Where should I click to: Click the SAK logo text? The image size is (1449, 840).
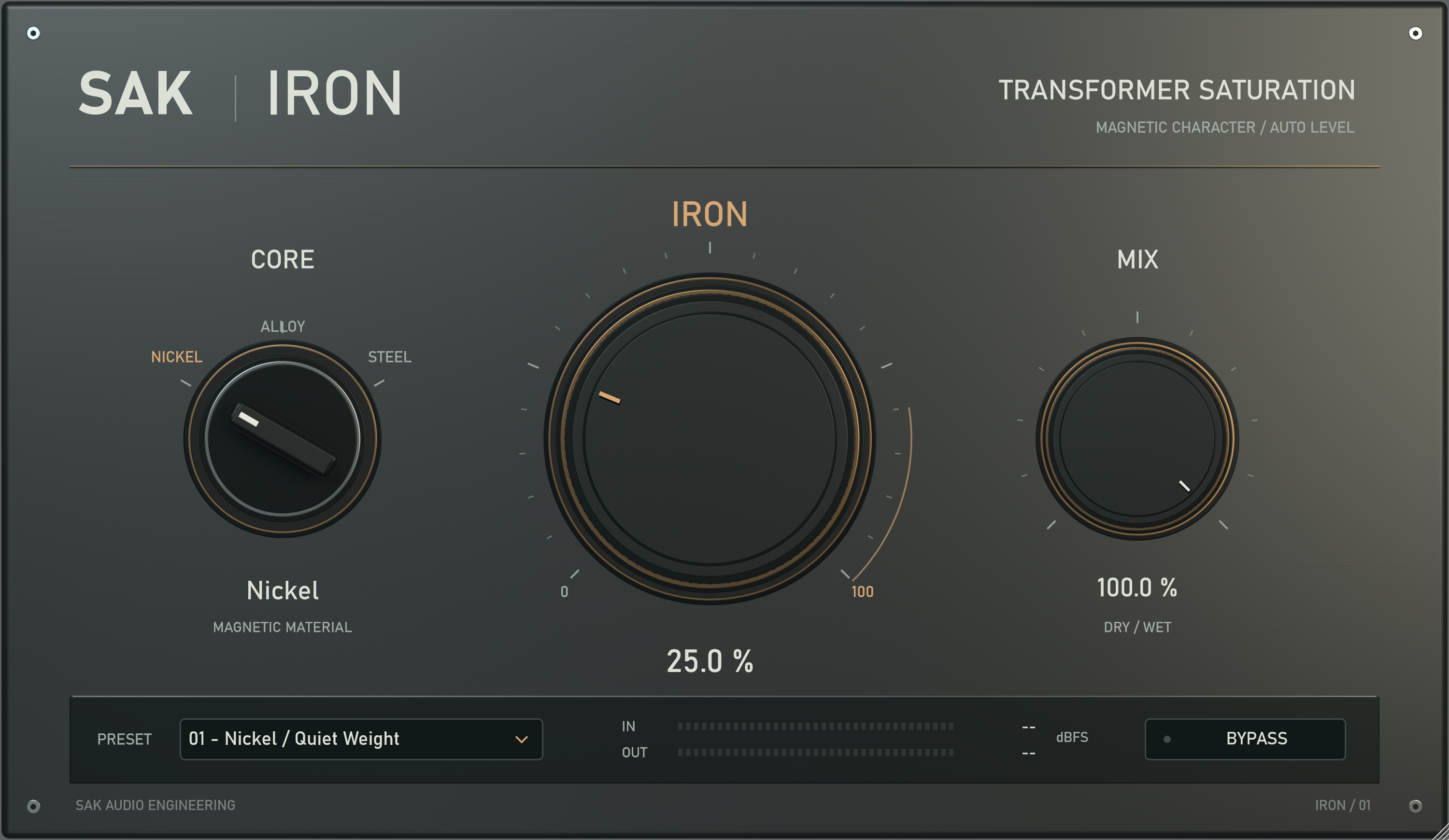click(136, 93)
